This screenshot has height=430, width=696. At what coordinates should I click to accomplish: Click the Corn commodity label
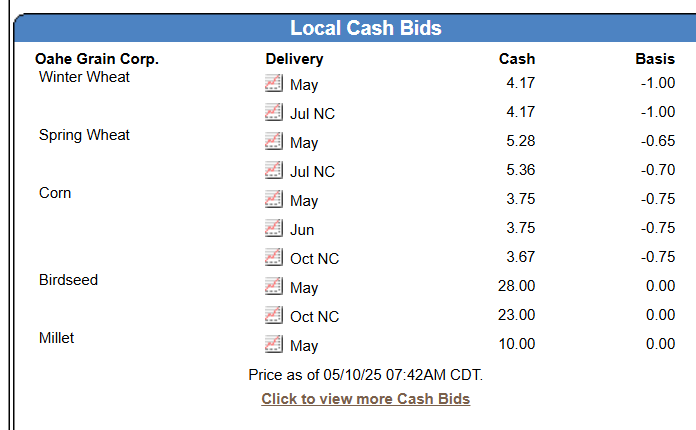pos(55,193)
